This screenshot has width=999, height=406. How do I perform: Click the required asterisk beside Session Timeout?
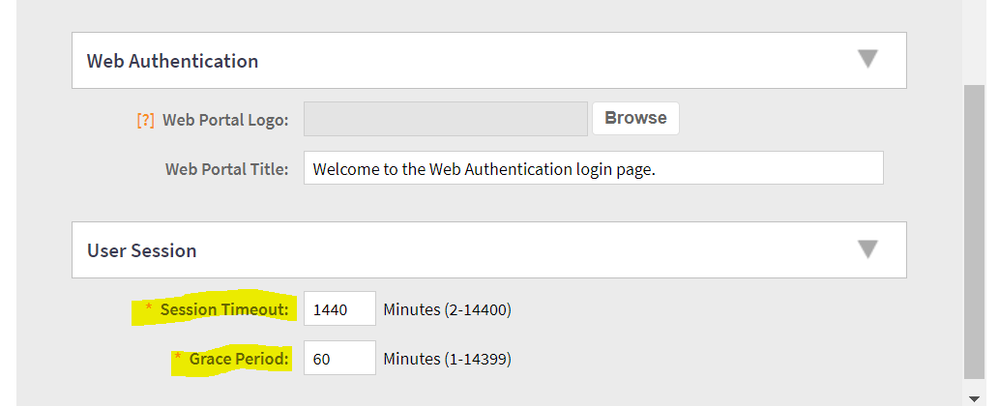click(x=149, y=308)
